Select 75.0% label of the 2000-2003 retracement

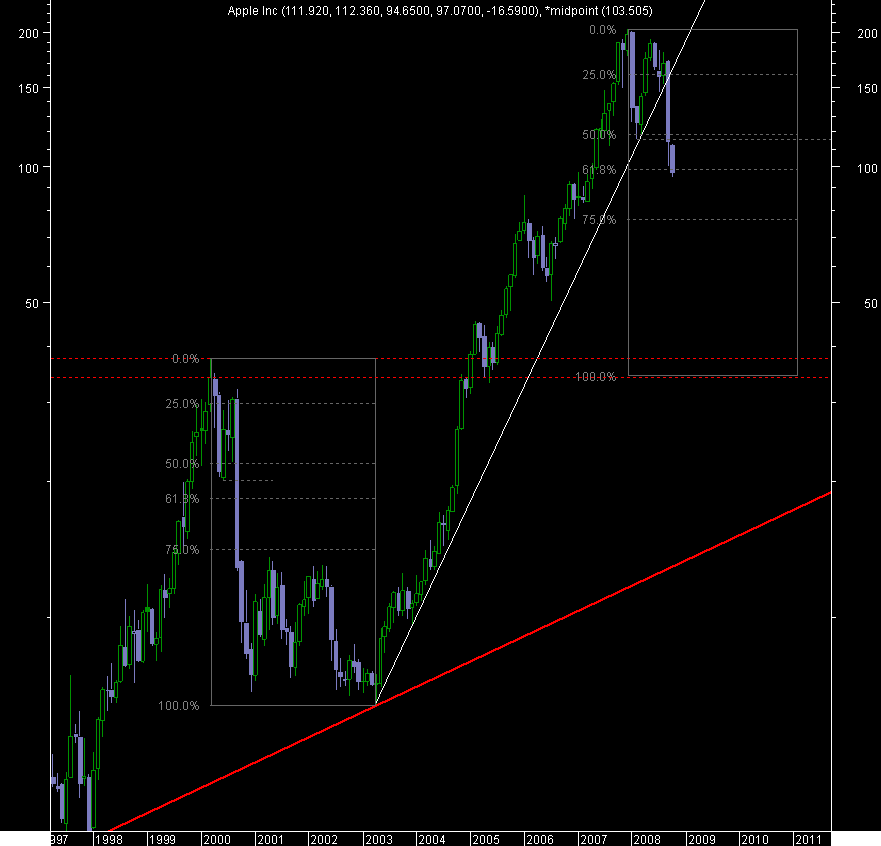183,550
